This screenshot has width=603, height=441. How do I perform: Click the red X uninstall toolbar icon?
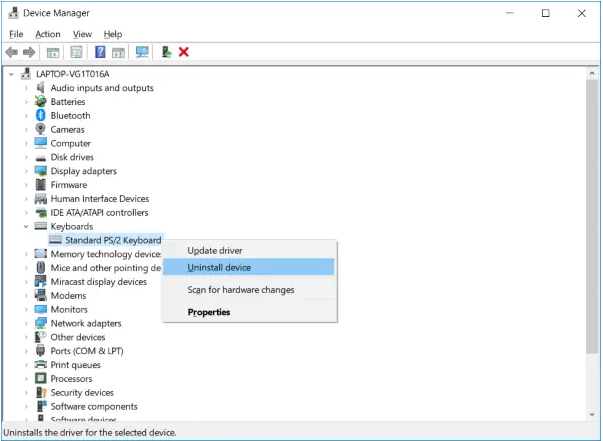[x=184, y=52]
